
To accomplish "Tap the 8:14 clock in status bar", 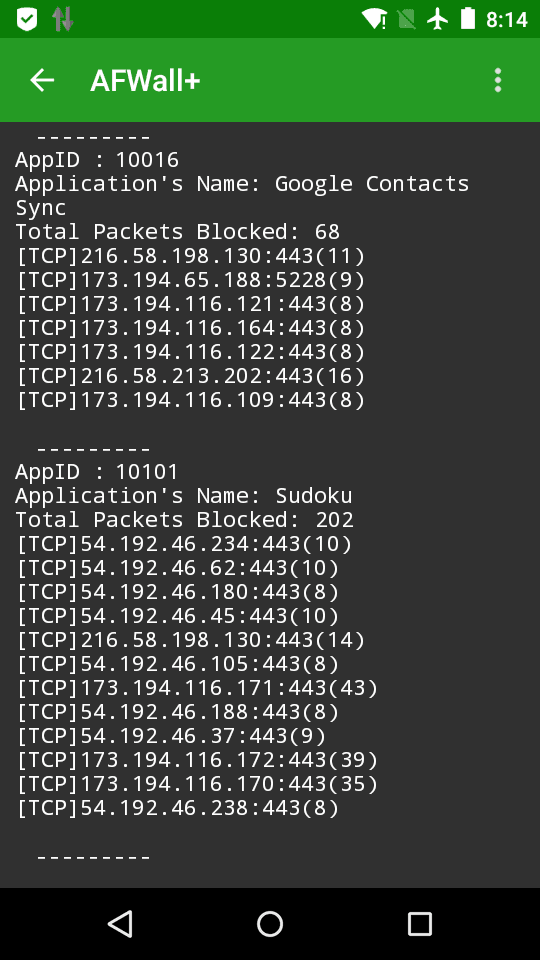I will (507, 20).
